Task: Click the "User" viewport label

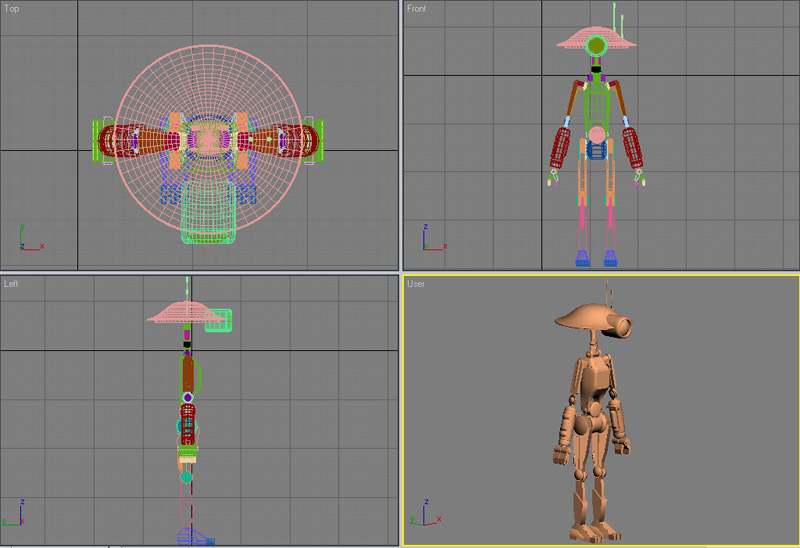Action: pyautogui.click(x=416, y=284)
